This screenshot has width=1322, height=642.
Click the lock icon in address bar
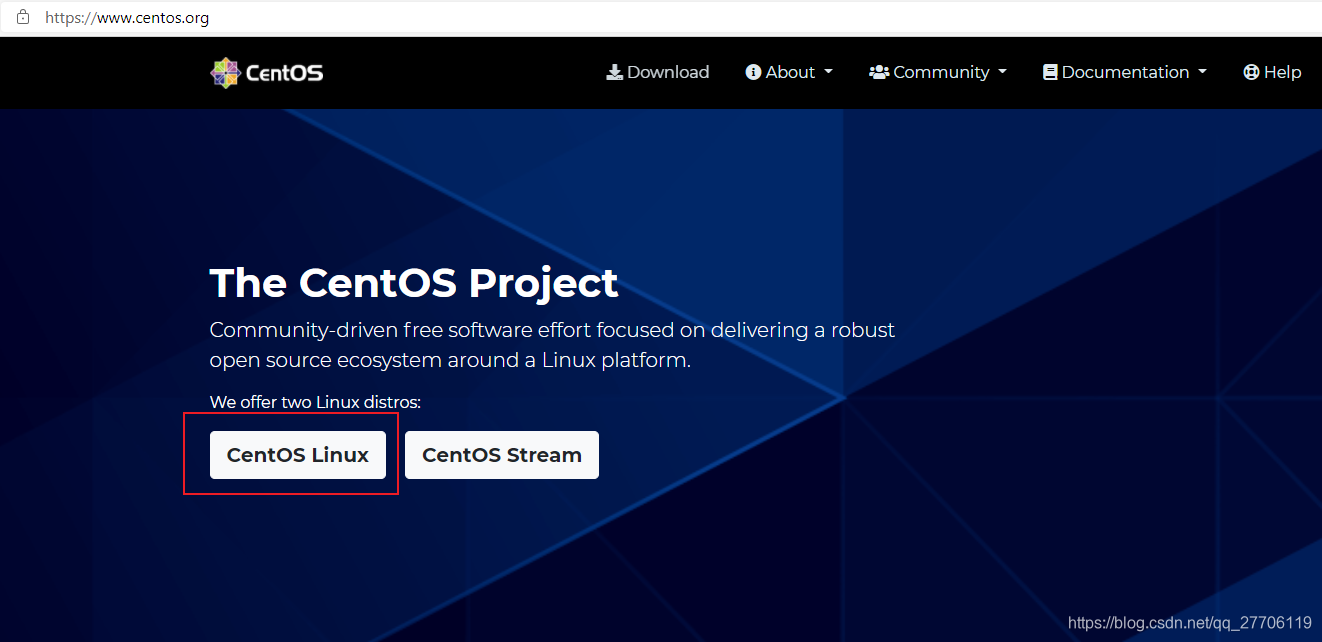point(23,17)
